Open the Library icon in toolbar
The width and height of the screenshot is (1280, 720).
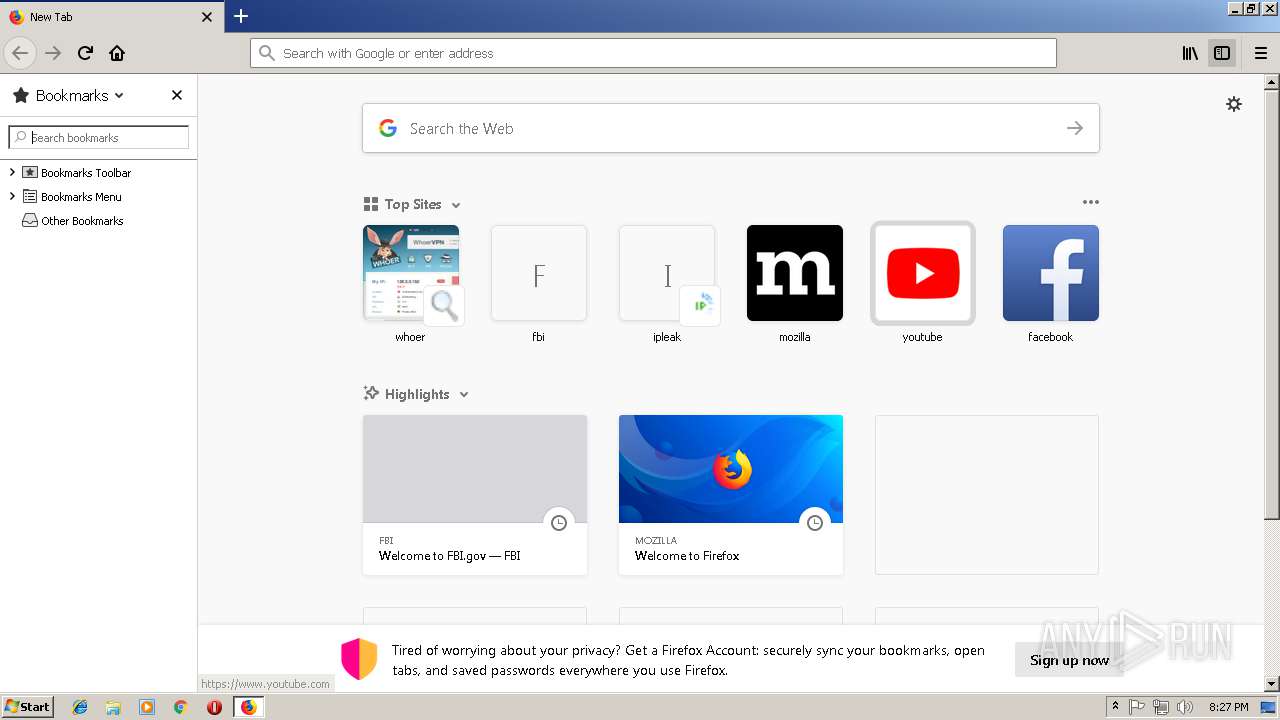(x=1190, y=53)
